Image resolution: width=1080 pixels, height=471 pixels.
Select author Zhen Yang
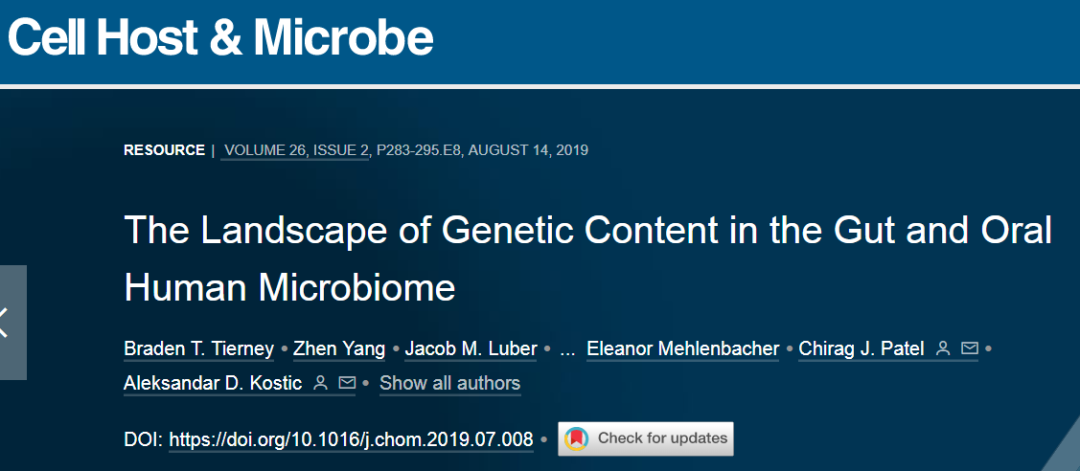338,349
